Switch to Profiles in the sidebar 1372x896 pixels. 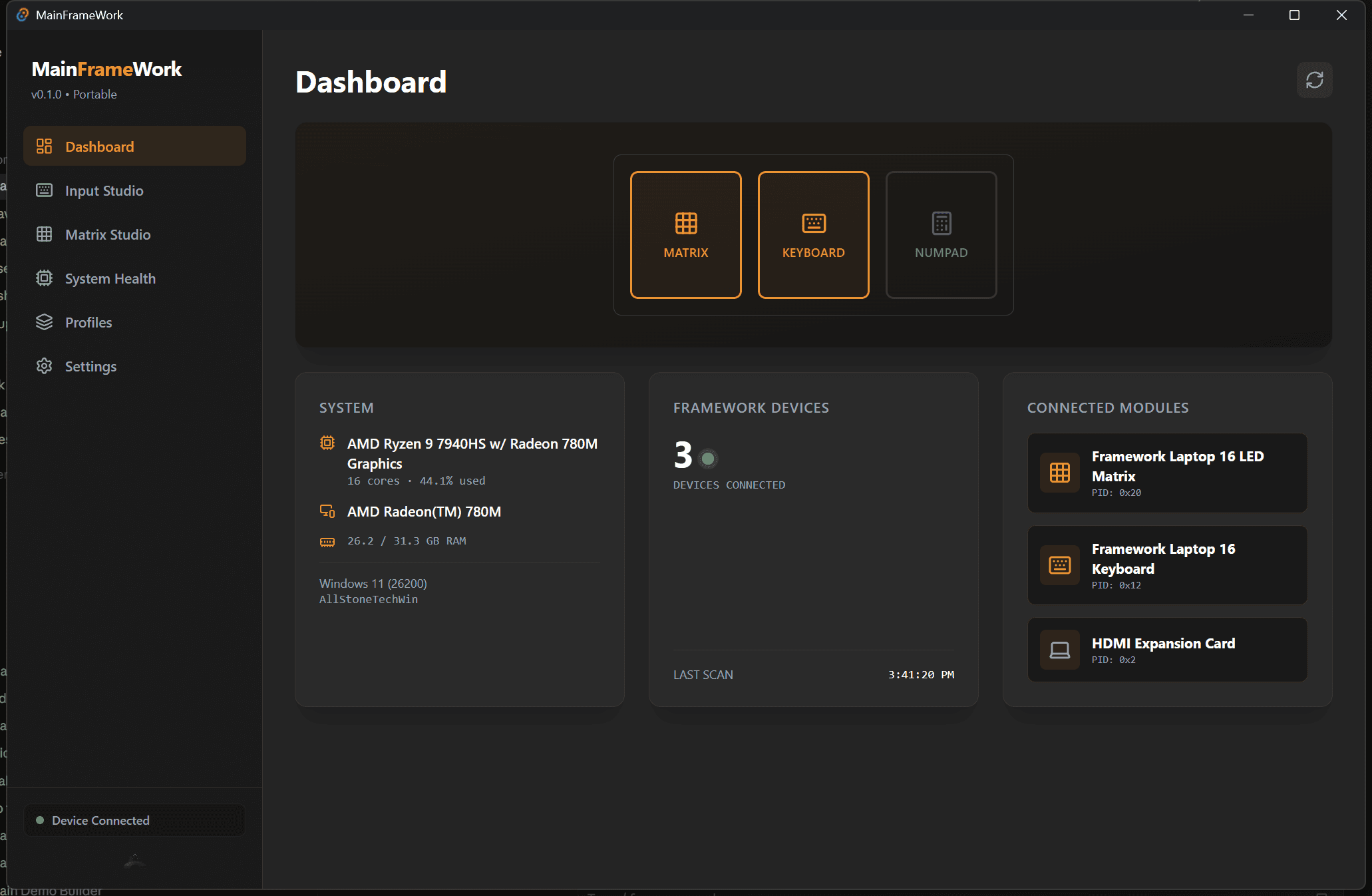134,322
